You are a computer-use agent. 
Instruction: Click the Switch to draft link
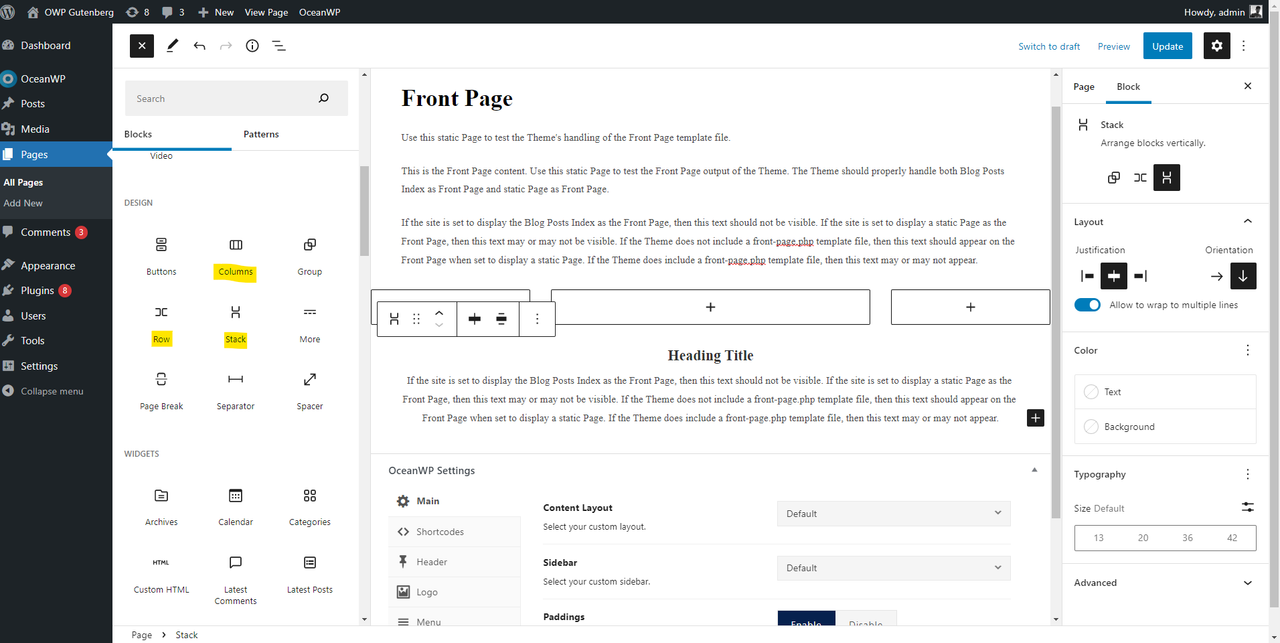tap(1049, 46)
